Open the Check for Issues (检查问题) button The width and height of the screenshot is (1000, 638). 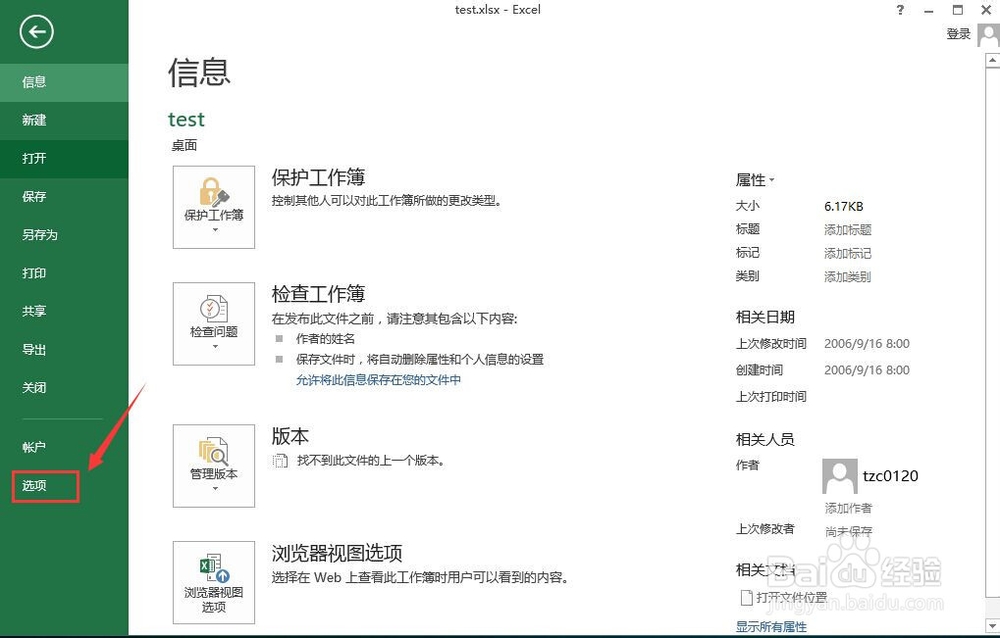coord(214,324)
